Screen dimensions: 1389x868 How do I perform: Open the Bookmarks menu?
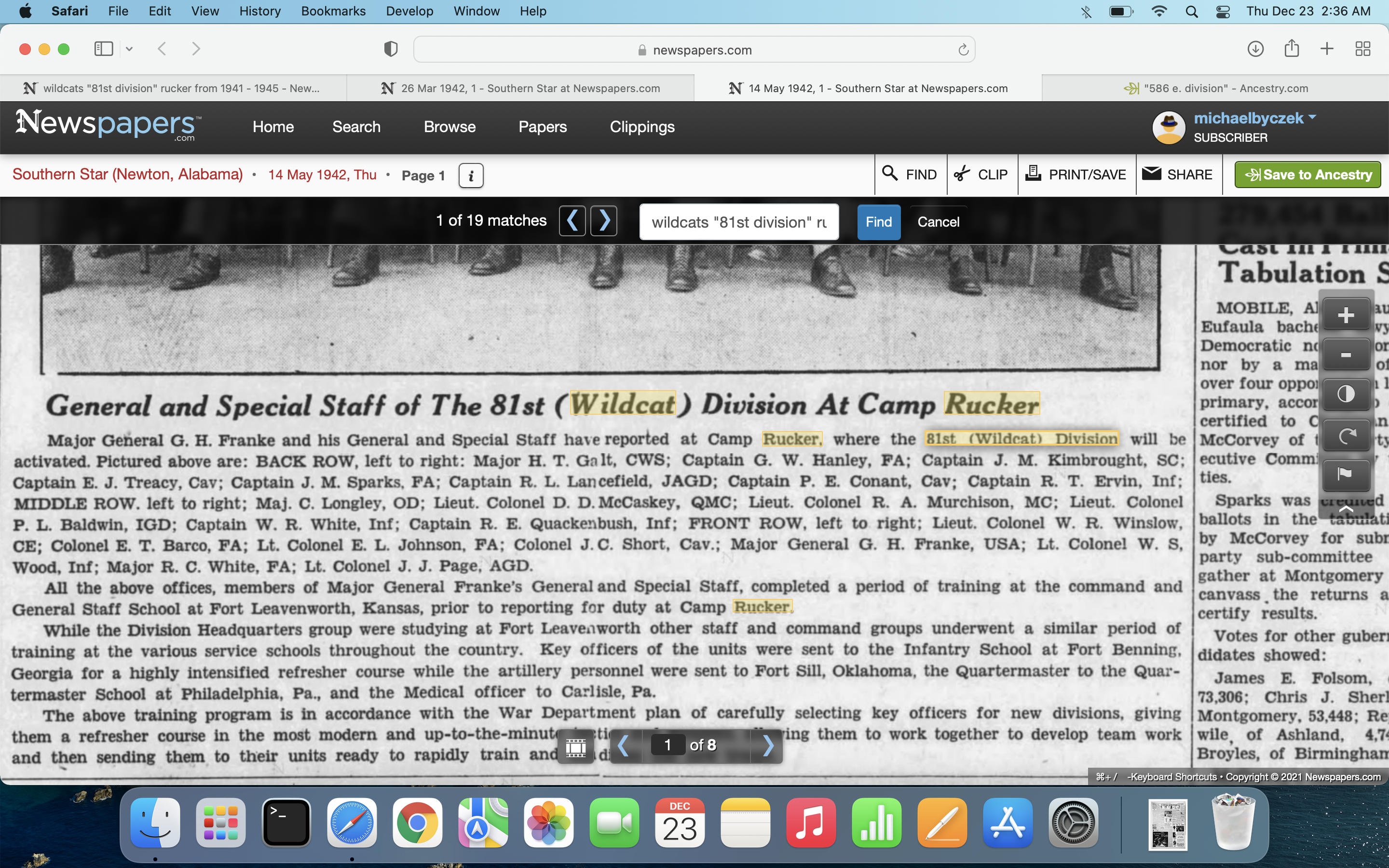(333, 11)
